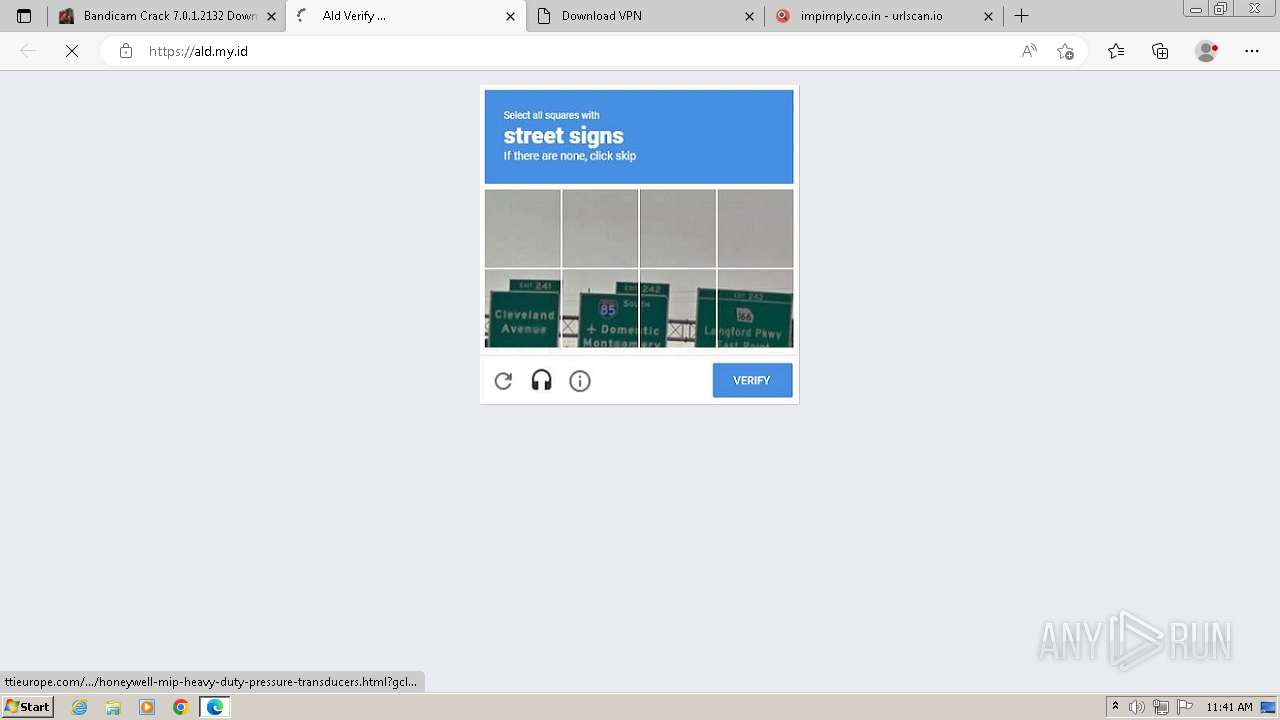Click the VERIFY button
This screenshot has width=1280, height=720.
[x=752, y=380]
